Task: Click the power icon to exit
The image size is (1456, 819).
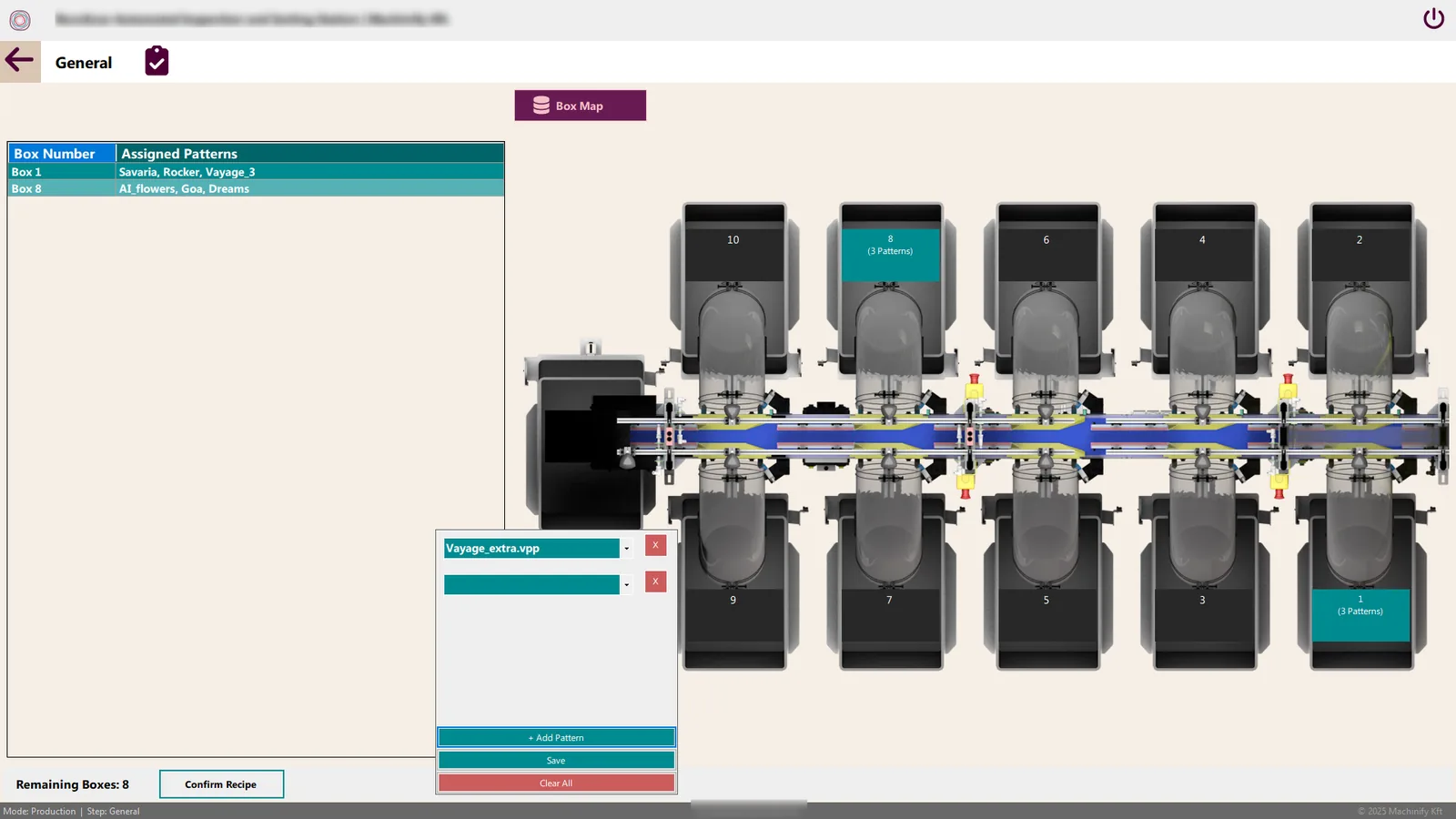Action: (x=1433, y=18)
